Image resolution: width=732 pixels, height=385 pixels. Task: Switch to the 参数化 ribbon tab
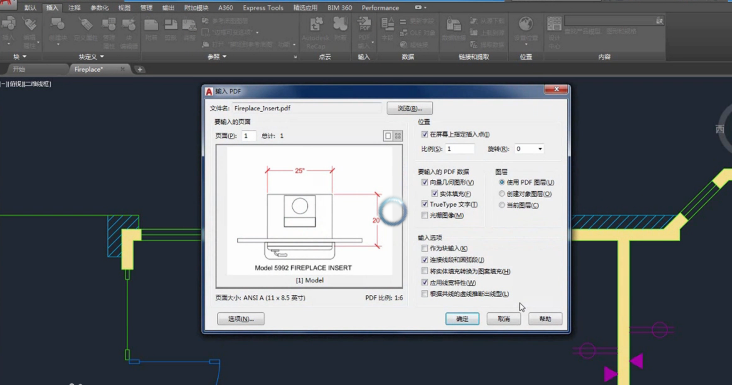99,8
